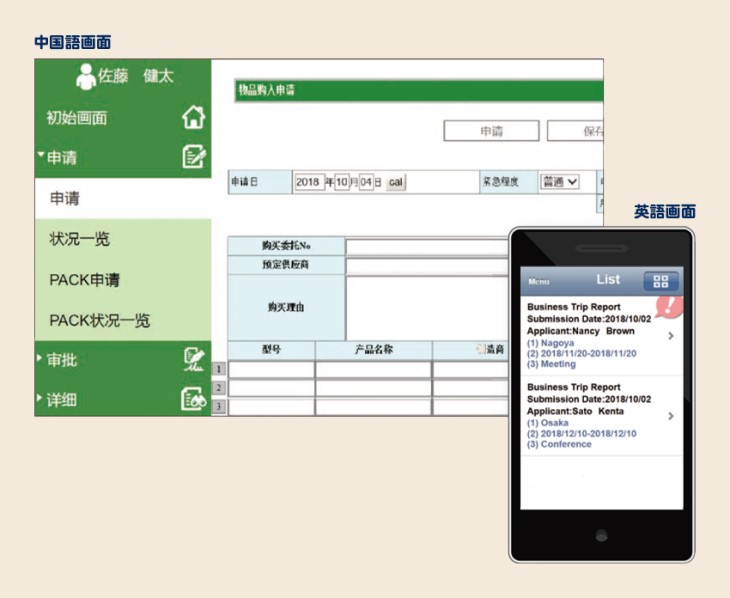Select PACK申请 in the sidebar menu
730x598 pixels.
pos(85,280)
